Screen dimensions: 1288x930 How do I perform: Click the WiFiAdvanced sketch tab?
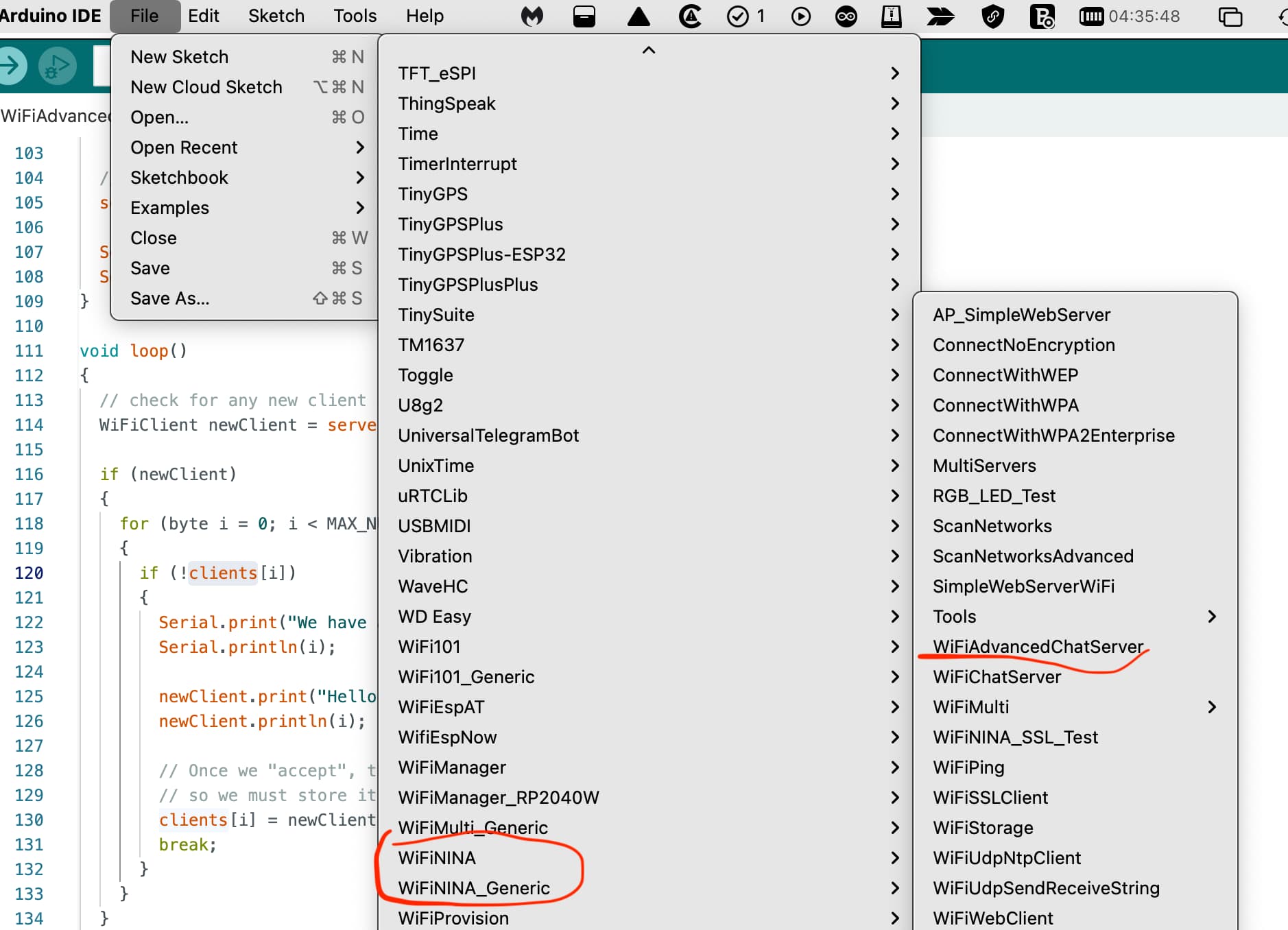(x=55, y=116)
